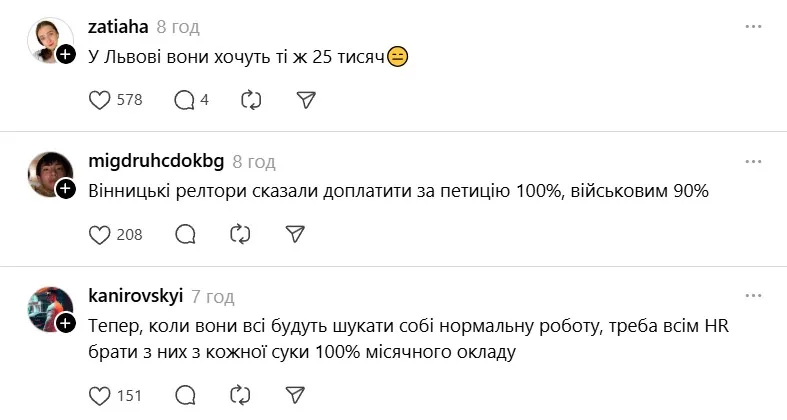The height and width of the screenshot is (420, 787).
Task: Repost migdruhcdokbg's comment
Action: (x=239, y=234)
